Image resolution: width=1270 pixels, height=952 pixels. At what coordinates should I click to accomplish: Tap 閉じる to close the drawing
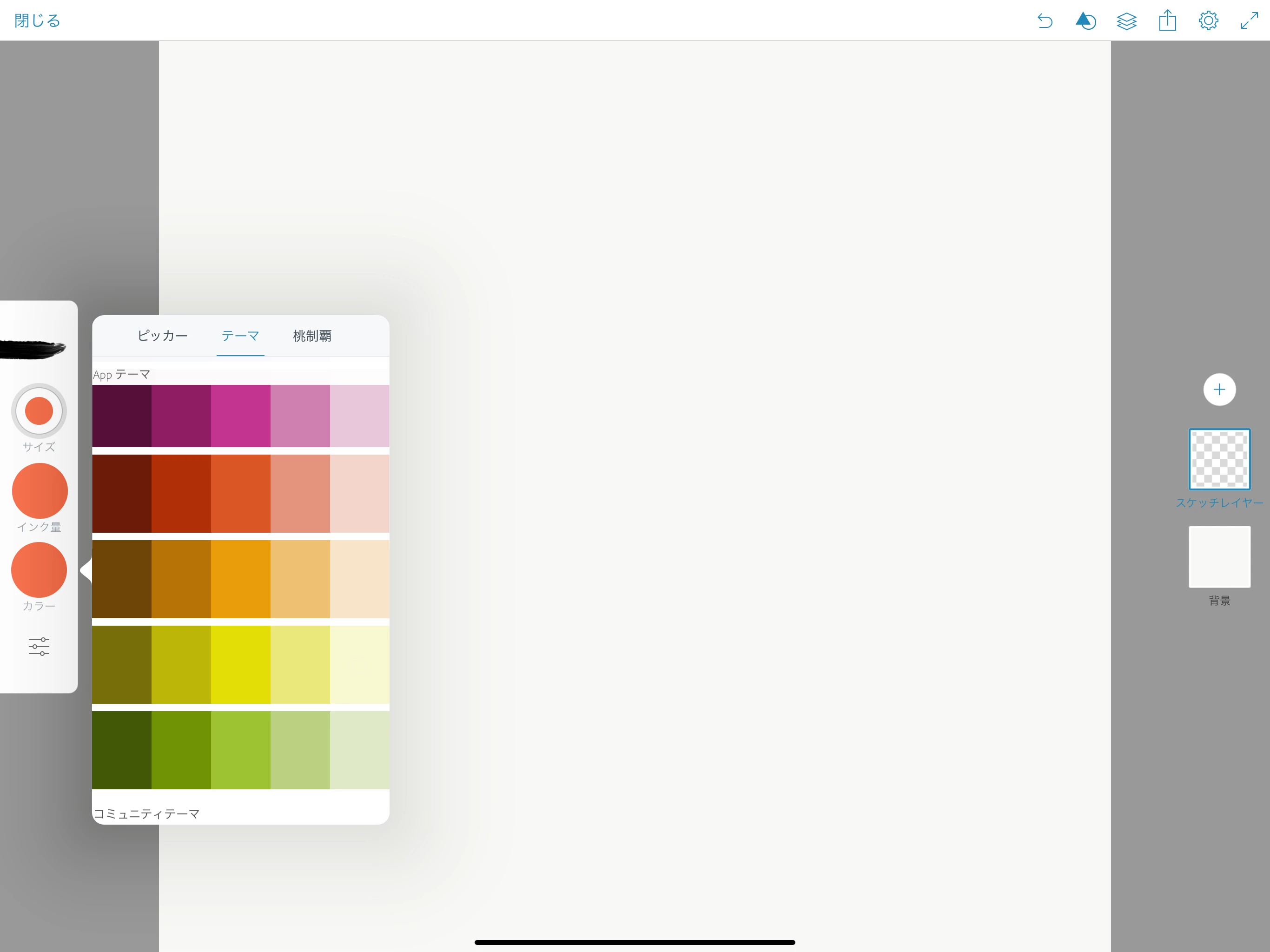37,20
